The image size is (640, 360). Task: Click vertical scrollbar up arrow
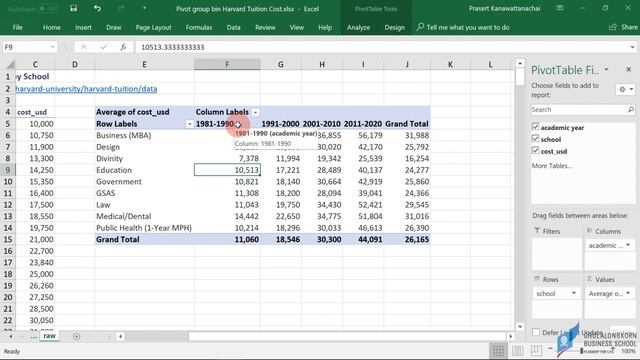pos(520,63)
